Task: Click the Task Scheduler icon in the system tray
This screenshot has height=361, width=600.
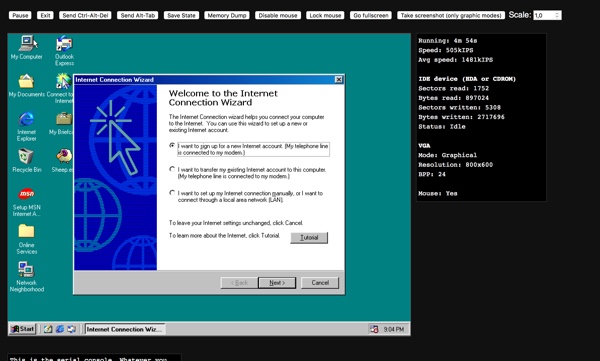Action: coord(374,329)
